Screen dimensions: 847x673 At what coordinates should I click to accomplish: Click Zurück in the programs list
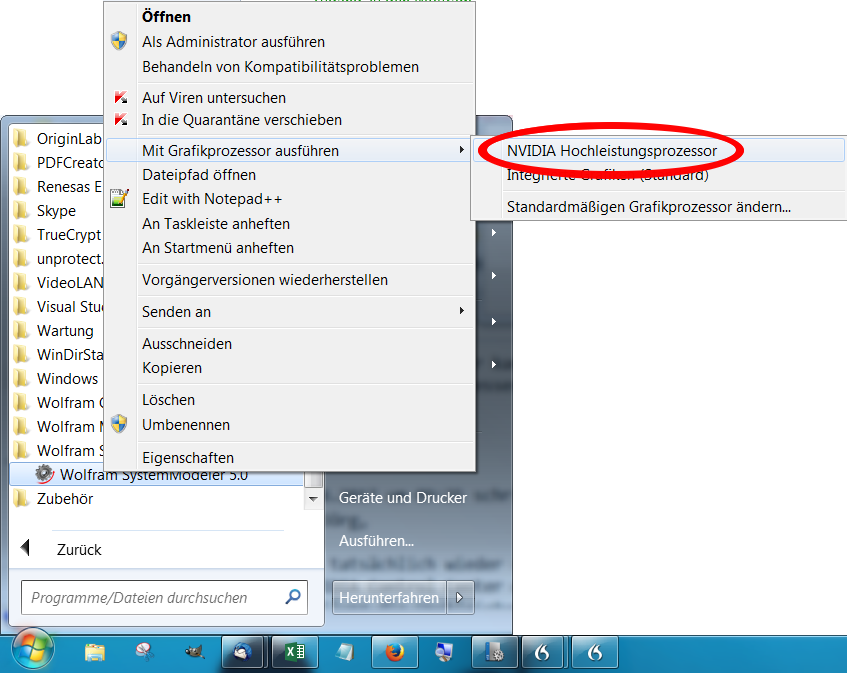tap(79, 549)
